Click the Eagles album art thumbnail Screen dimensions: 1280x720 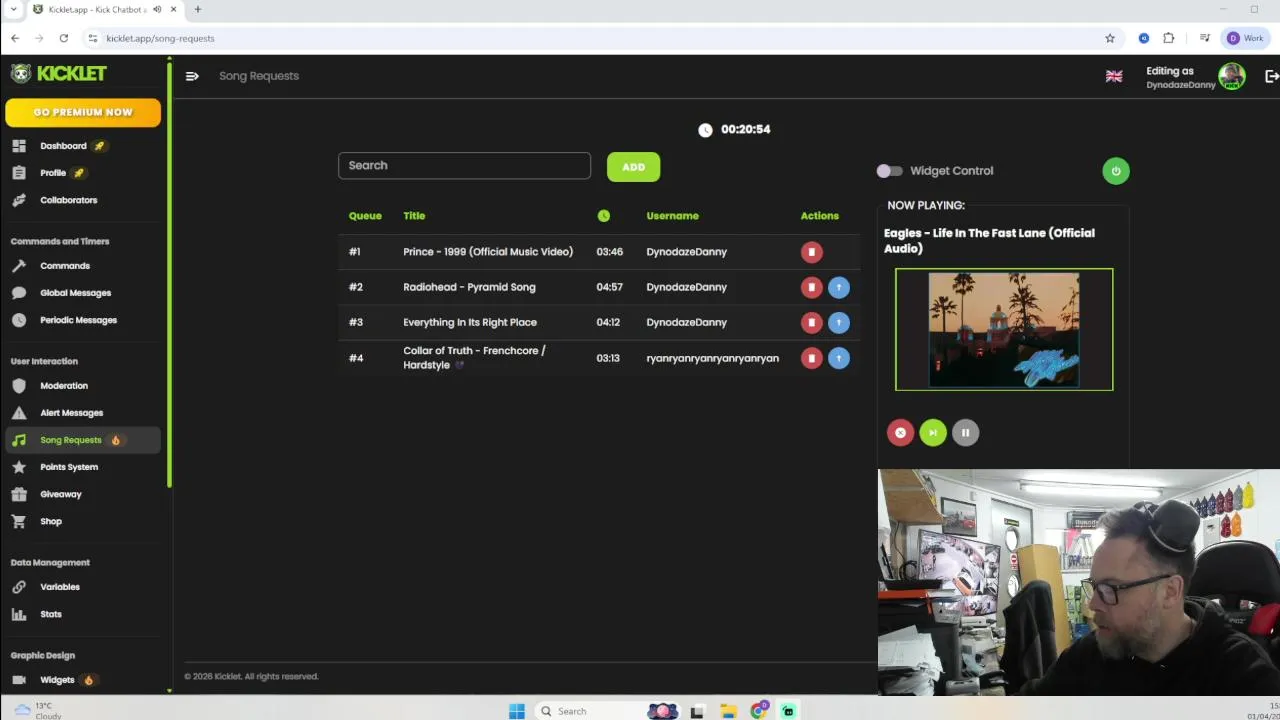[x=1004, y=329]
